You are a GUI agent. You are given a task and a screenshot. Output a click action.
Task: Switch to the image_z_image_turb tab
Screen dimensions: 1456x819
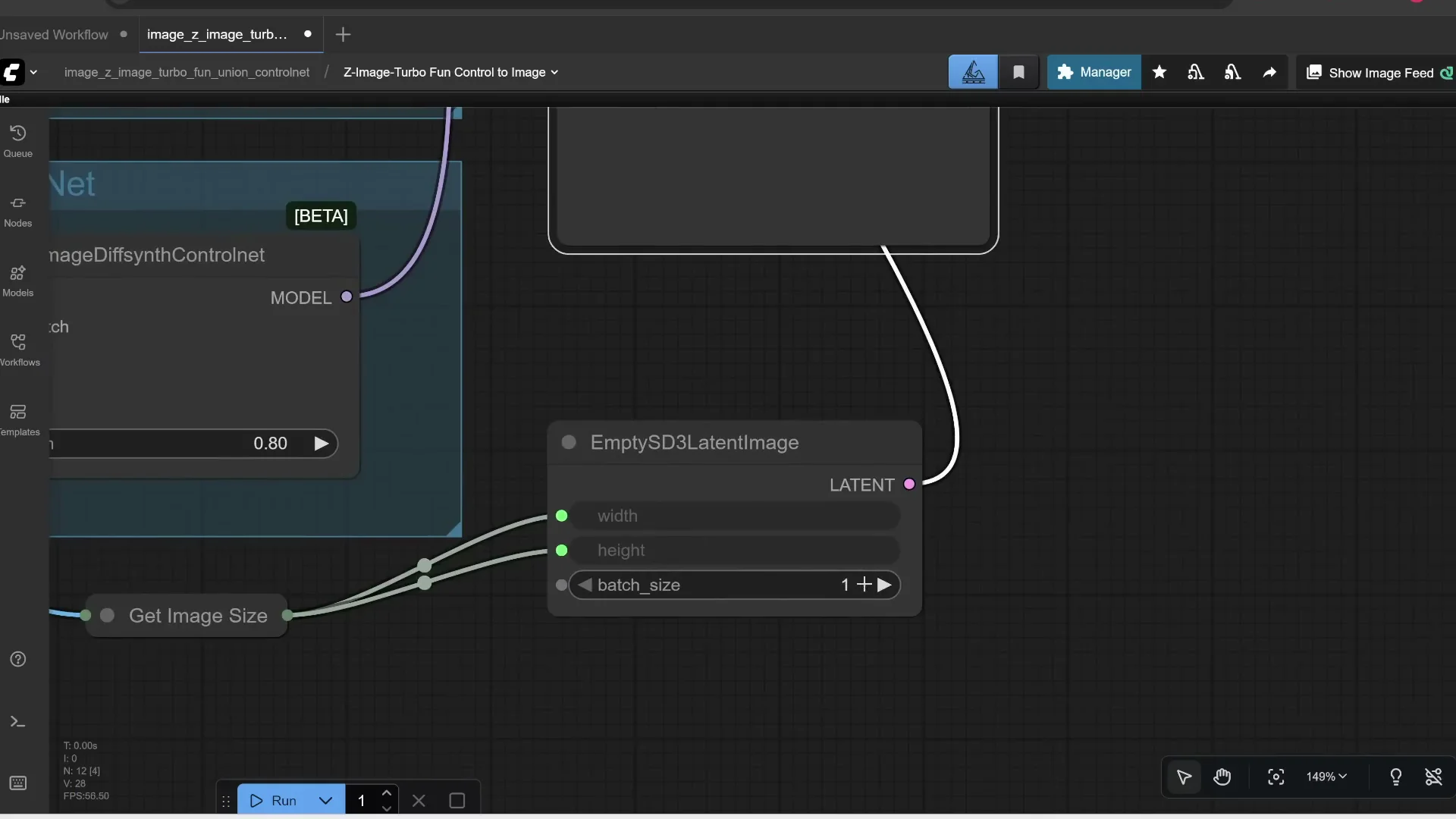[218, 34]
